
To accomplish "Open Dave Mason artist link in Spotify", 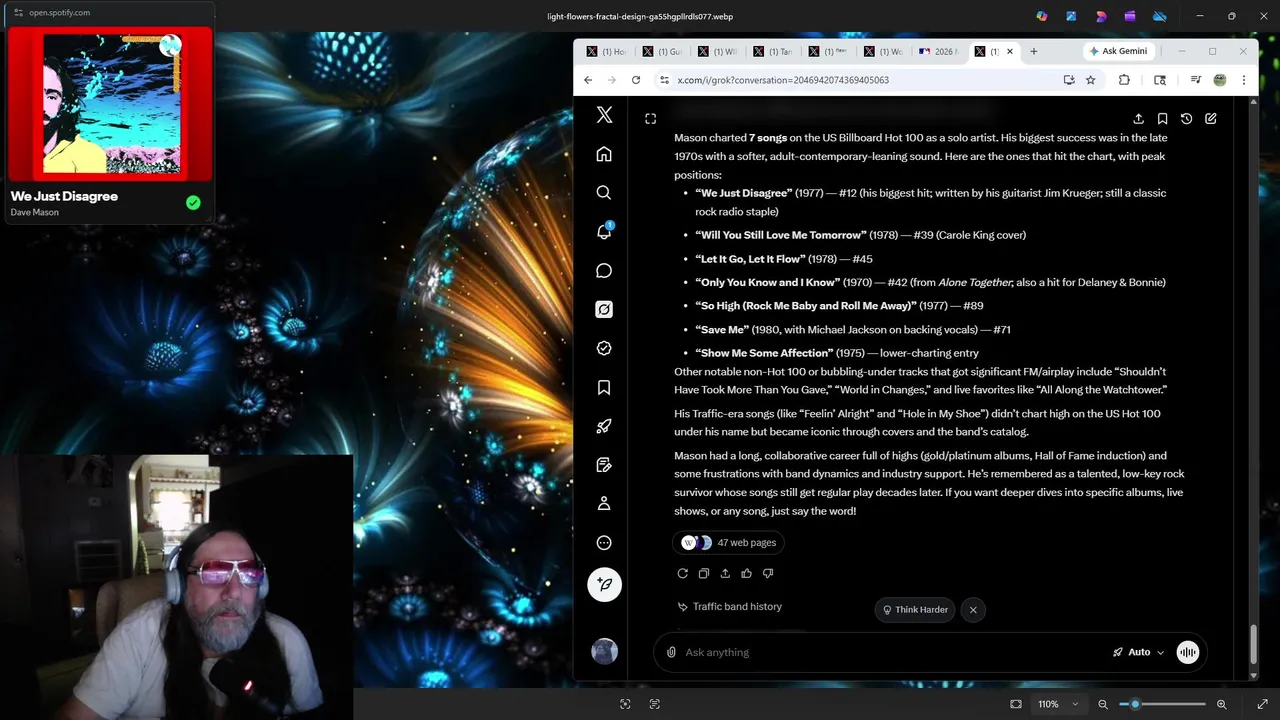I will click(x=34, y=212).
